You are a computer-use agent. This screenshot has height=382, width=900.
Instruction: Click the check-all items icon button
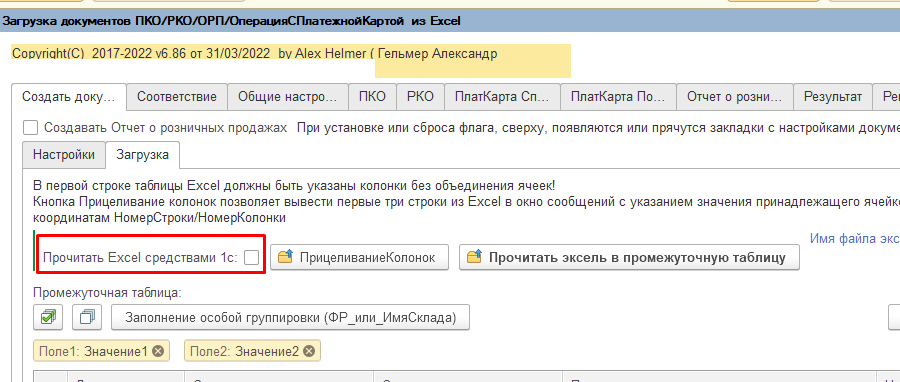pos(48,317)
